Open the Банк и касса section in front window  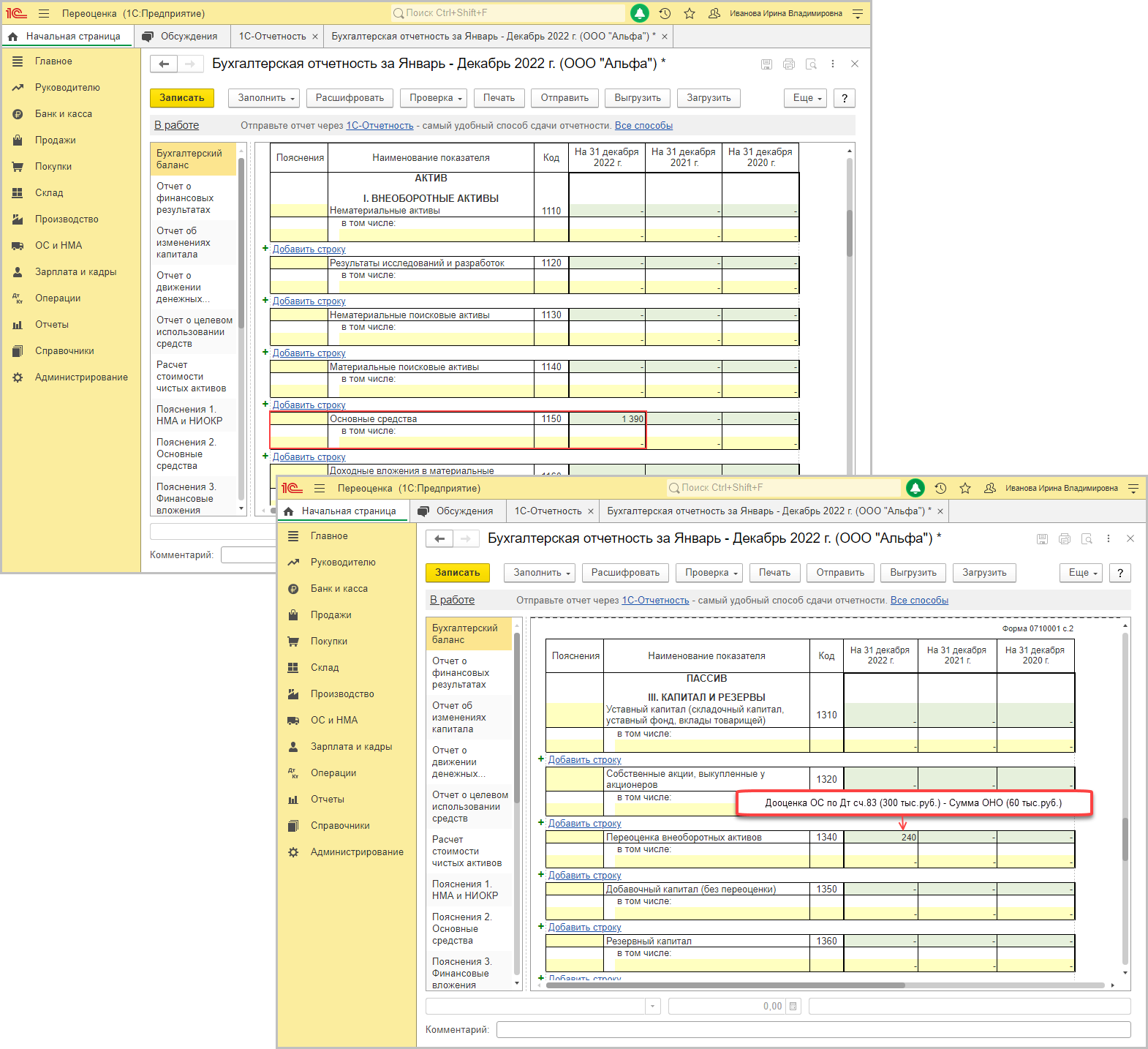click(339, 588)
